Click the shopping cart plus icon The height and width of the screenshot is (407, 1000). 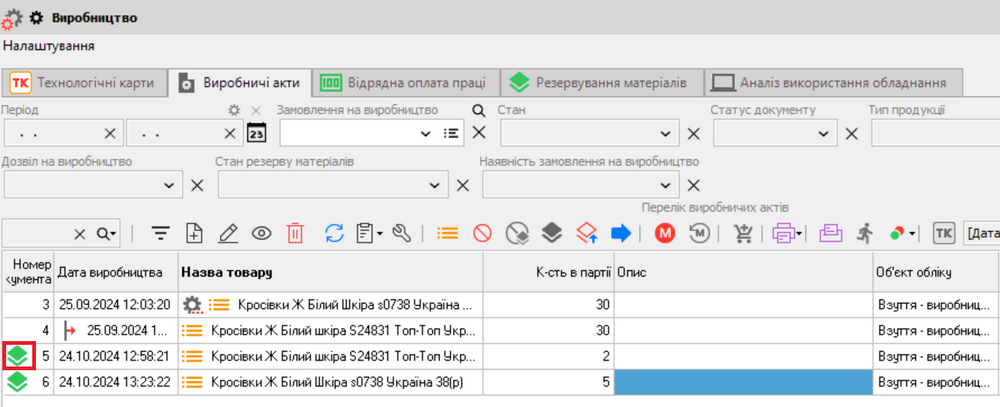point(742,233)
